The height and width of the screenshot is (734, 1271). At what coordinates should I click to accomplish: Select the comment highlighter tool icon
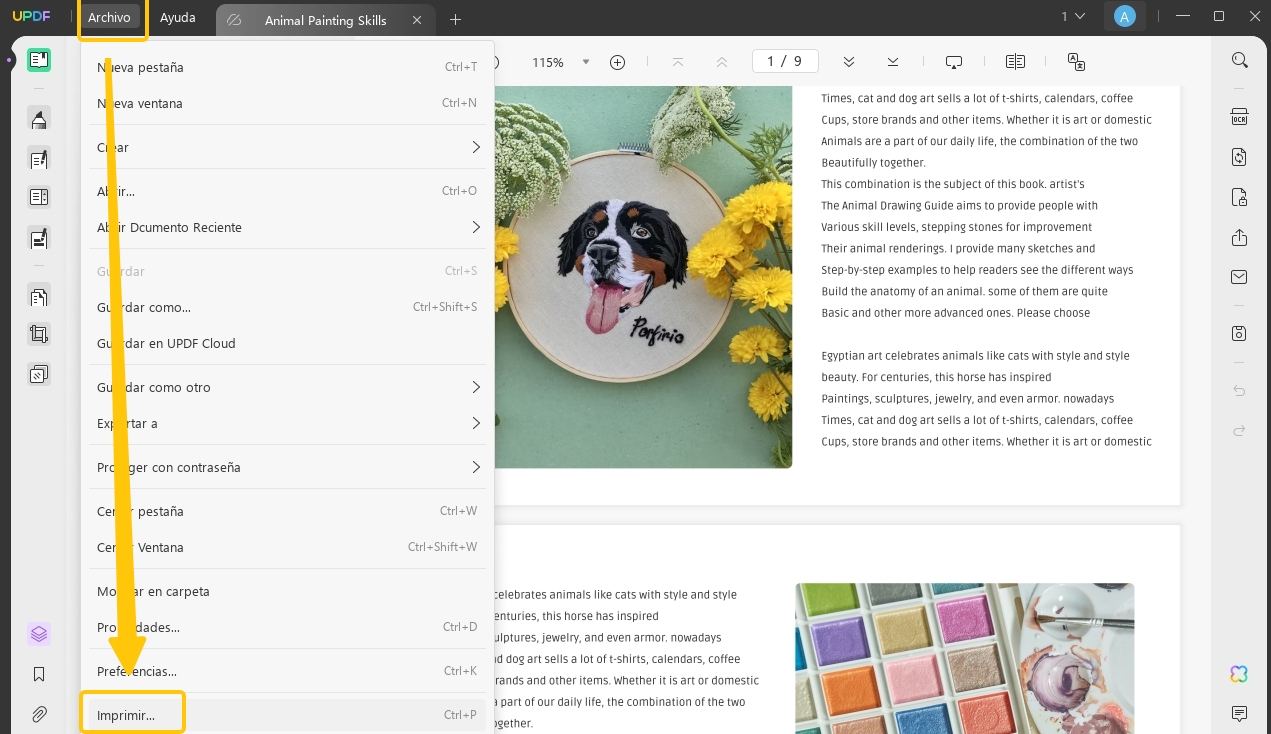pyautogui.click(x=39, y=120)
